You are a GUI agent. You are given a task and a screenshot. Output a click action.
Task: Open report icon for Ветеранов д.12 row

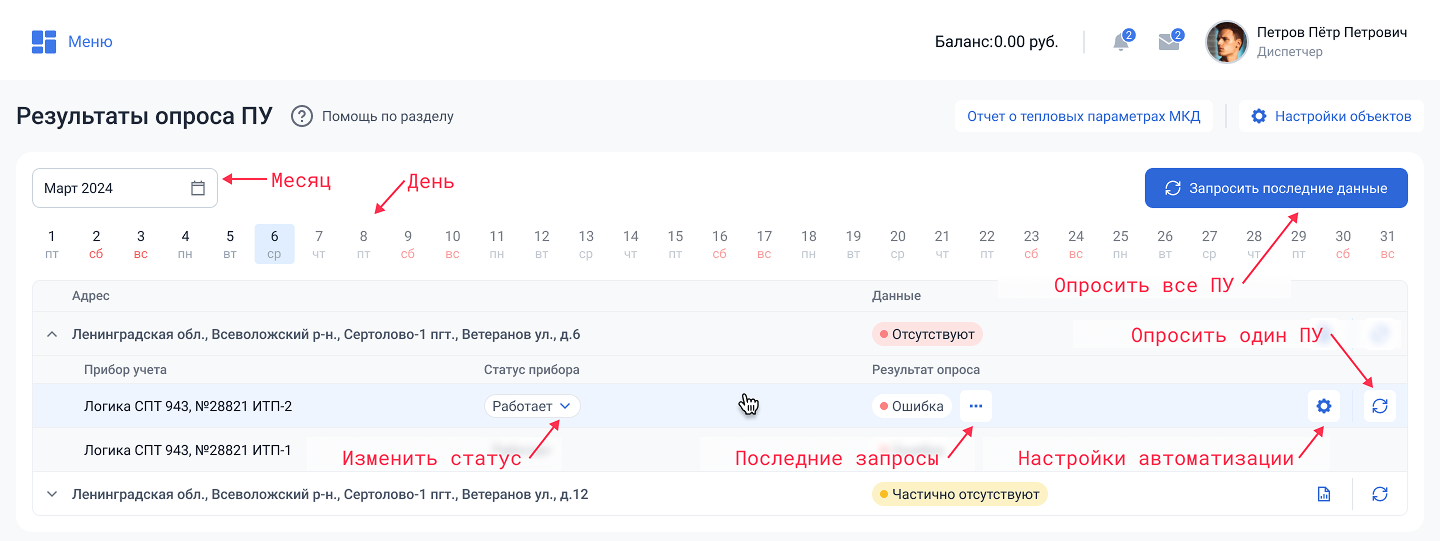tap(1324, 494)
